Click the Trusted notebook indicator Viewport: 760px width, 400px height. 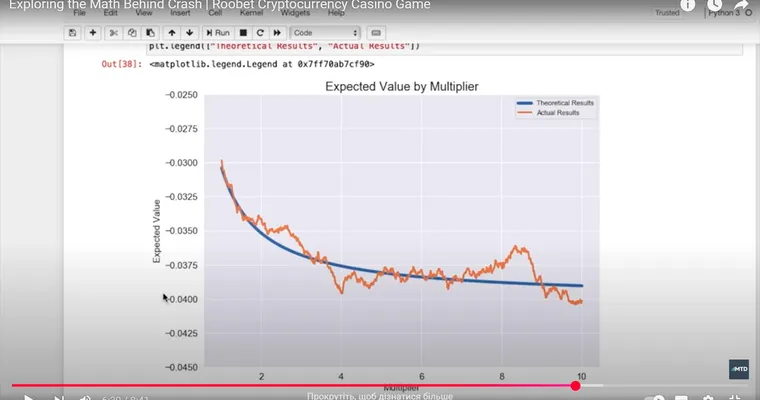coord(667,13)
